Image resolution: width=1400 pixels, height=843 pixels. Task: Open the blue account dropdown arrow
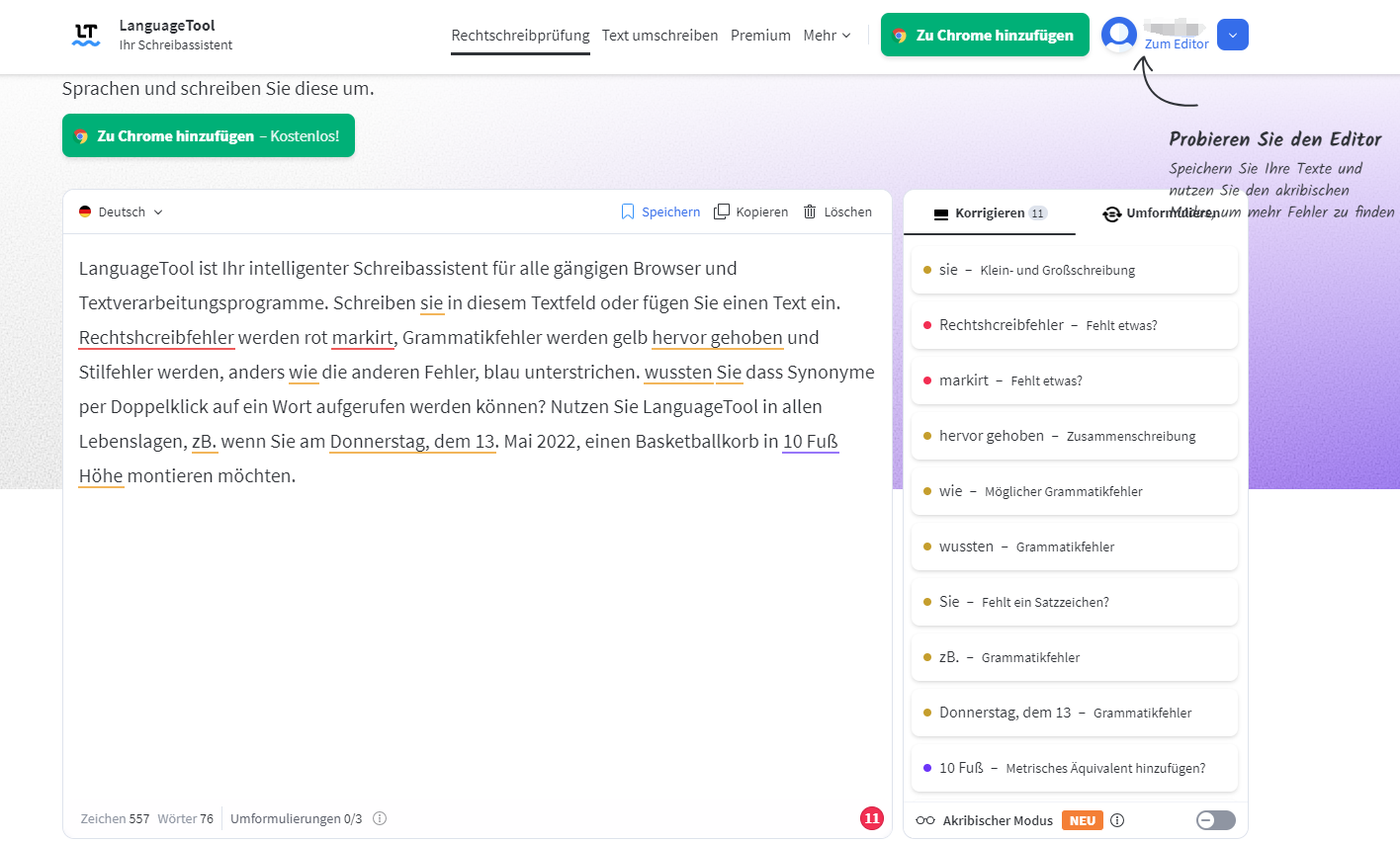pyautogui.click(x=1233, y=35)
